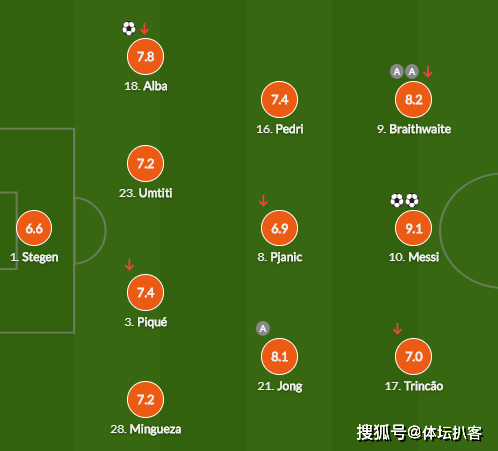Click Alba's goal ball icon
Image resolution: width=498 pixels, height=451 pixels.
(129, 29)
